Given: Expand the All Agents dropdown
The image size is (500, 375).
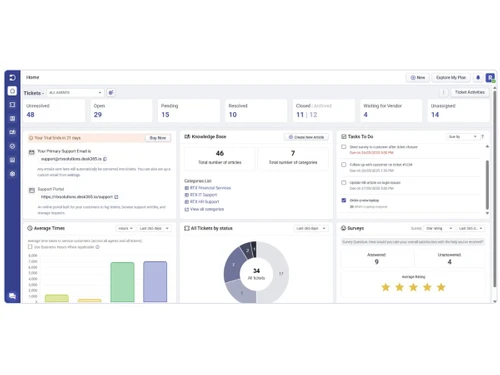Looking at the screenshot, I should tap(75, 93).
